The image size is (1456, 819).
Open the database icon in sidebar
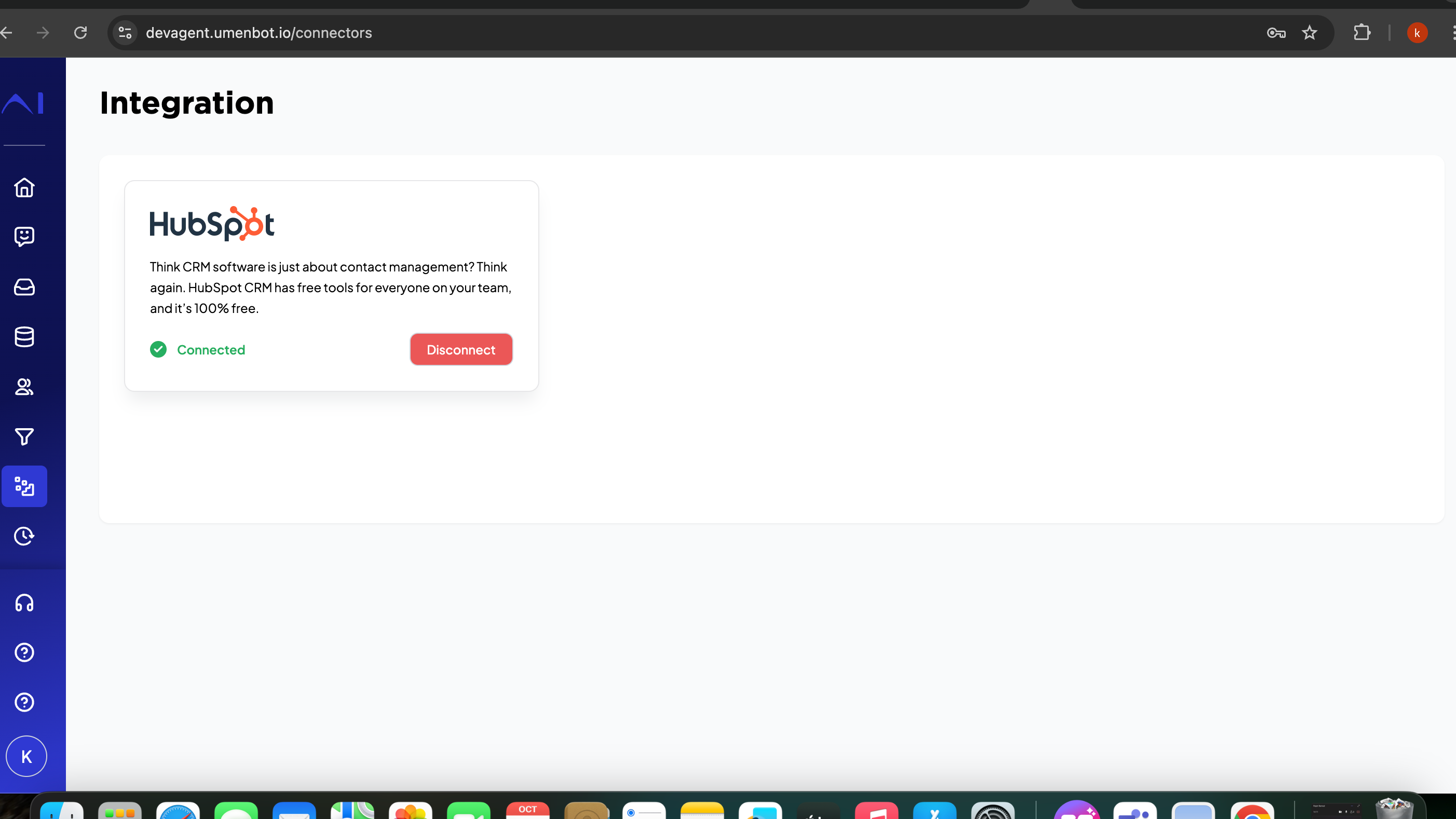coord(24,337)
